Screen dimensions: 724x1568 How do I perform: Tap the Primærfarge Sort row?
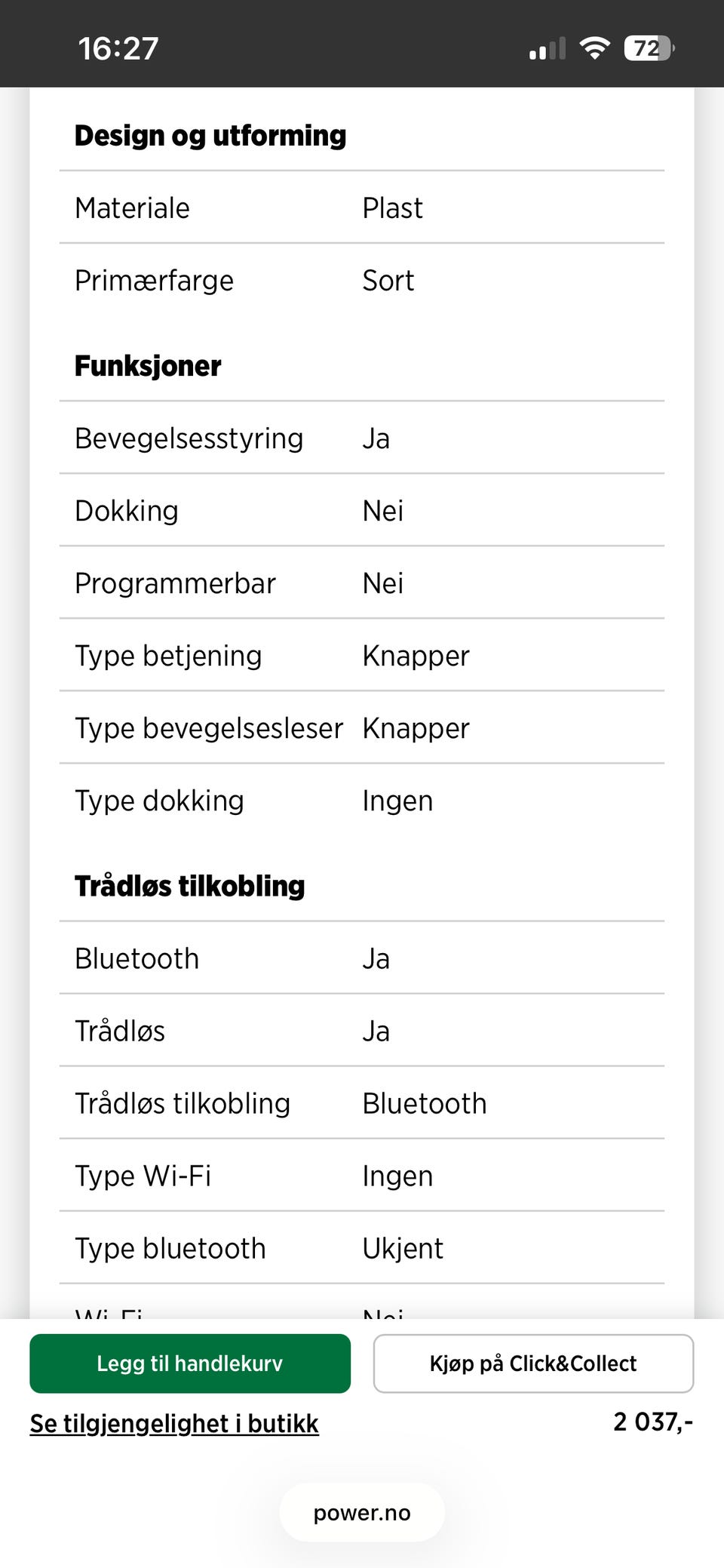(x=362, y=280)
